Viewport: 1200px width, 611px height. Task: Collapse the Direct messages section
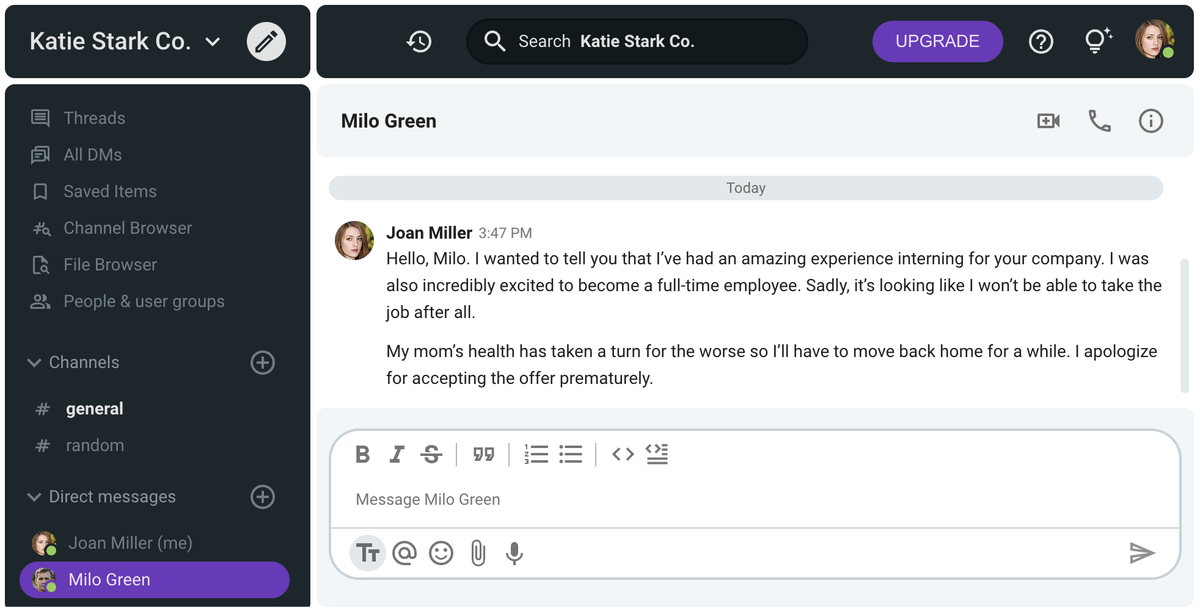(x=33, y=496)
